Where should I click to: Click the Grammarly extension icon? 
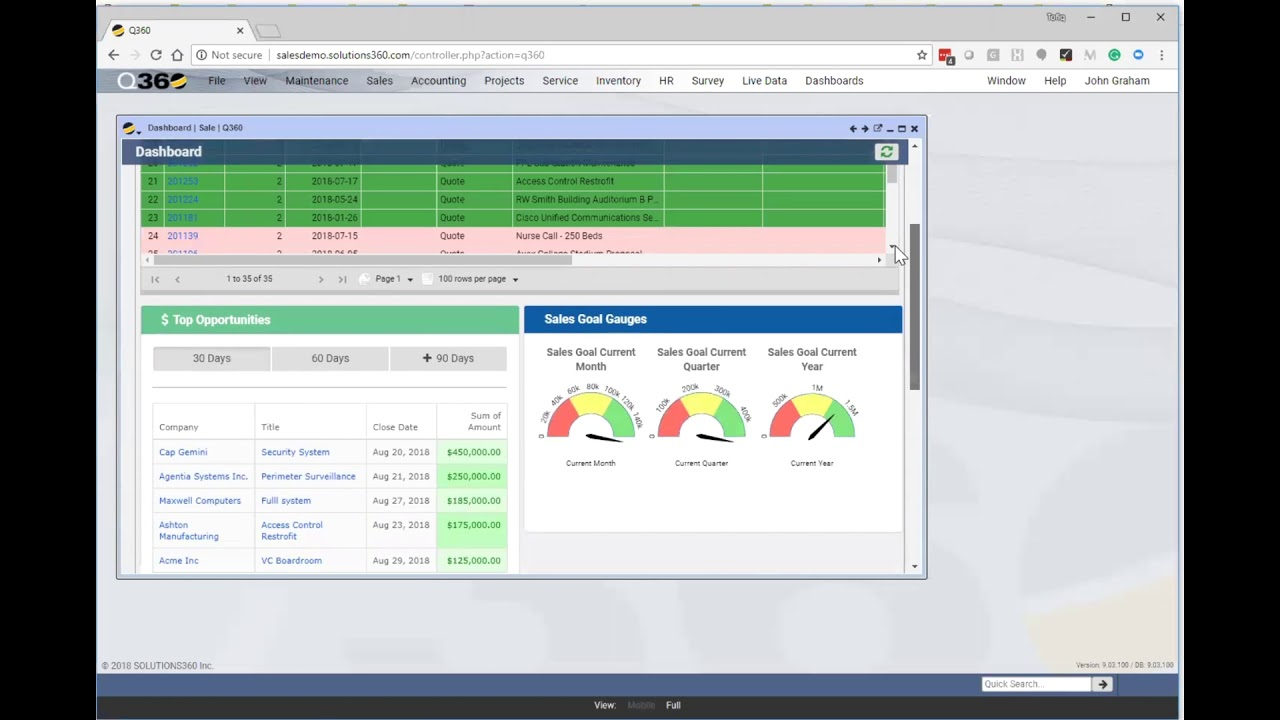1114,55
